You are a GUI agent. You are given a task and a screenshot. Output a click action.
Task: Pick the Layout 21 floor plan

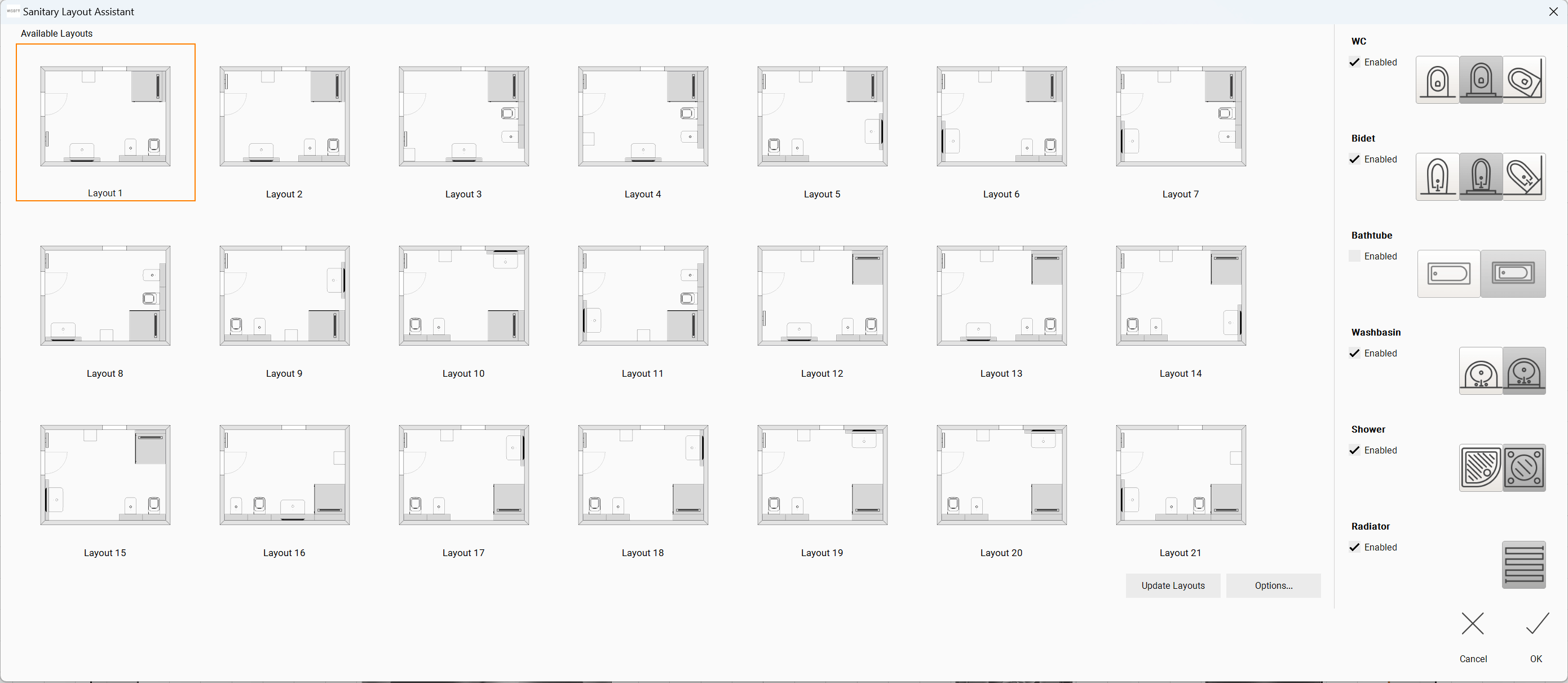pos(1181,475)
